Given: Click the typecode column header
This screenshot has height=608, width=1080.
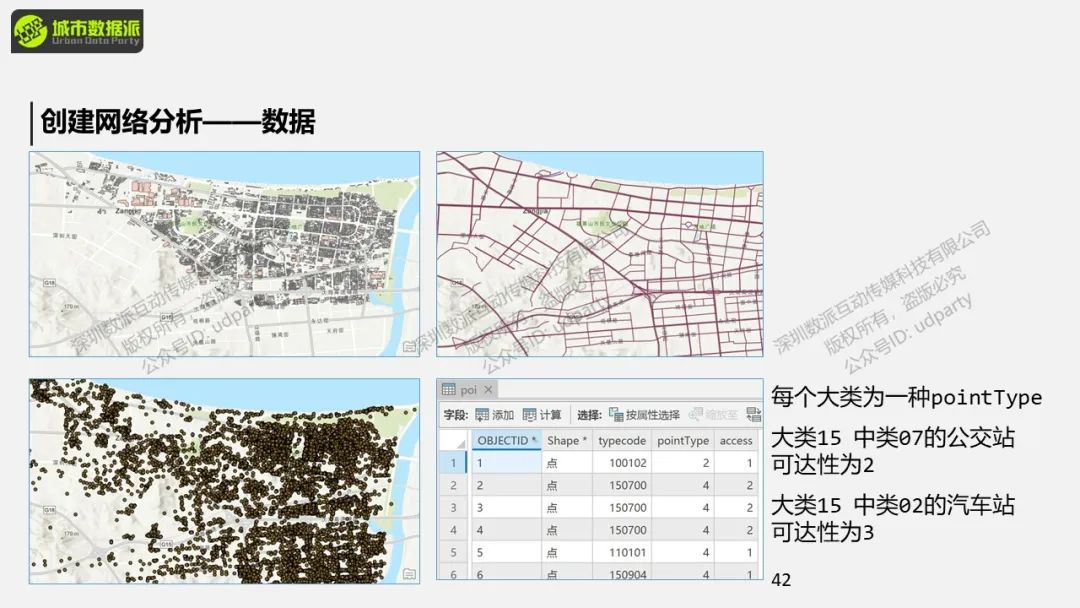Looking at the screenshot, I should click(x=622, y=441).
